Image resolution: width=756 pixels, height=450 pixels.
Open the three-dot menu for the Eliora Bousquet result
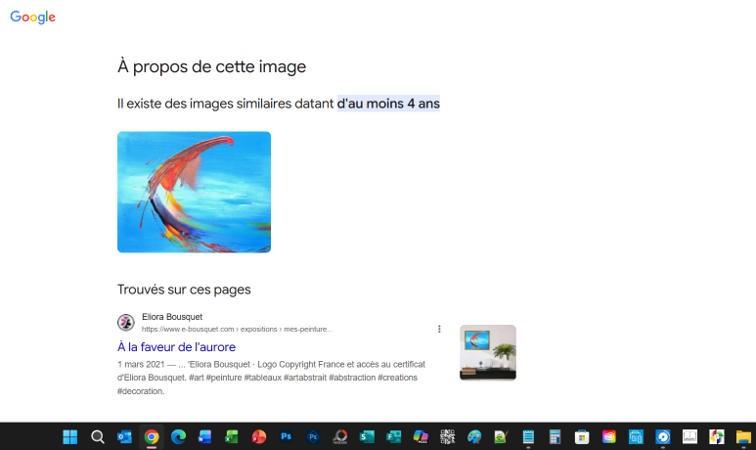439,329
